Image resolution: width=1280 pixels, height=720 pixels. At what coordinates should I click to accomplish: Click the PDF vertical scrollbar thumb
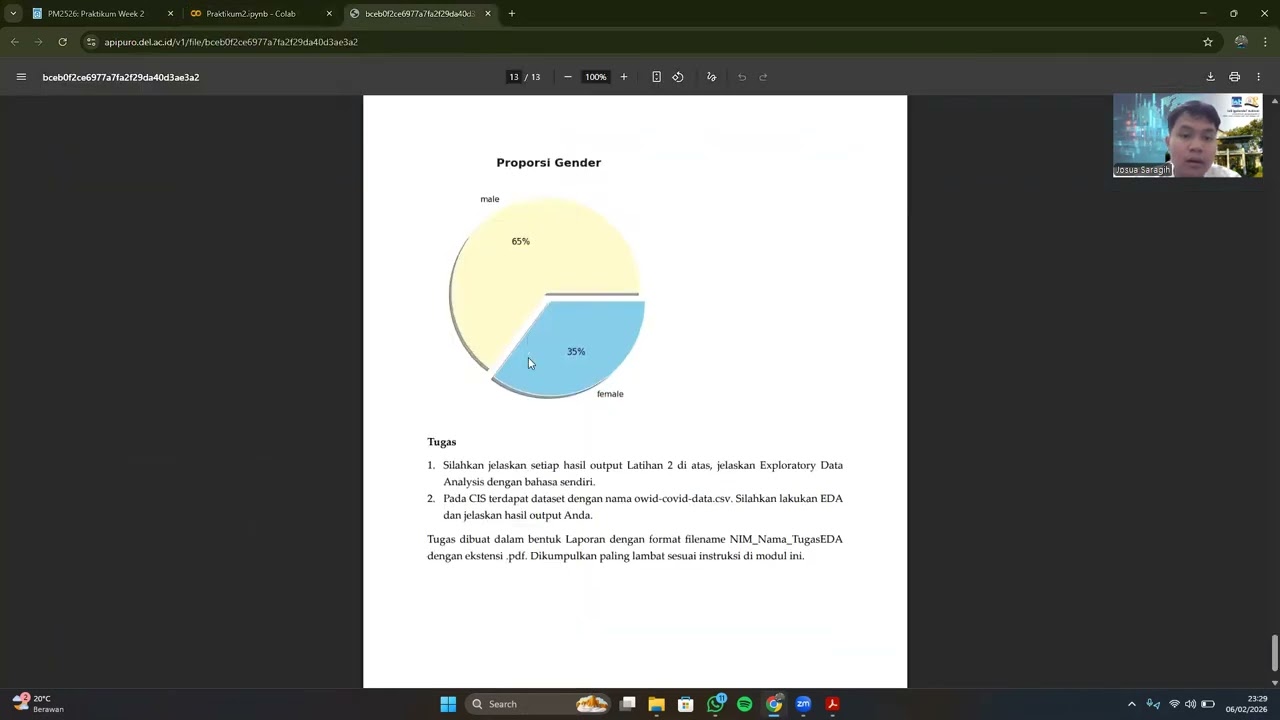[x=1274, y=653]
